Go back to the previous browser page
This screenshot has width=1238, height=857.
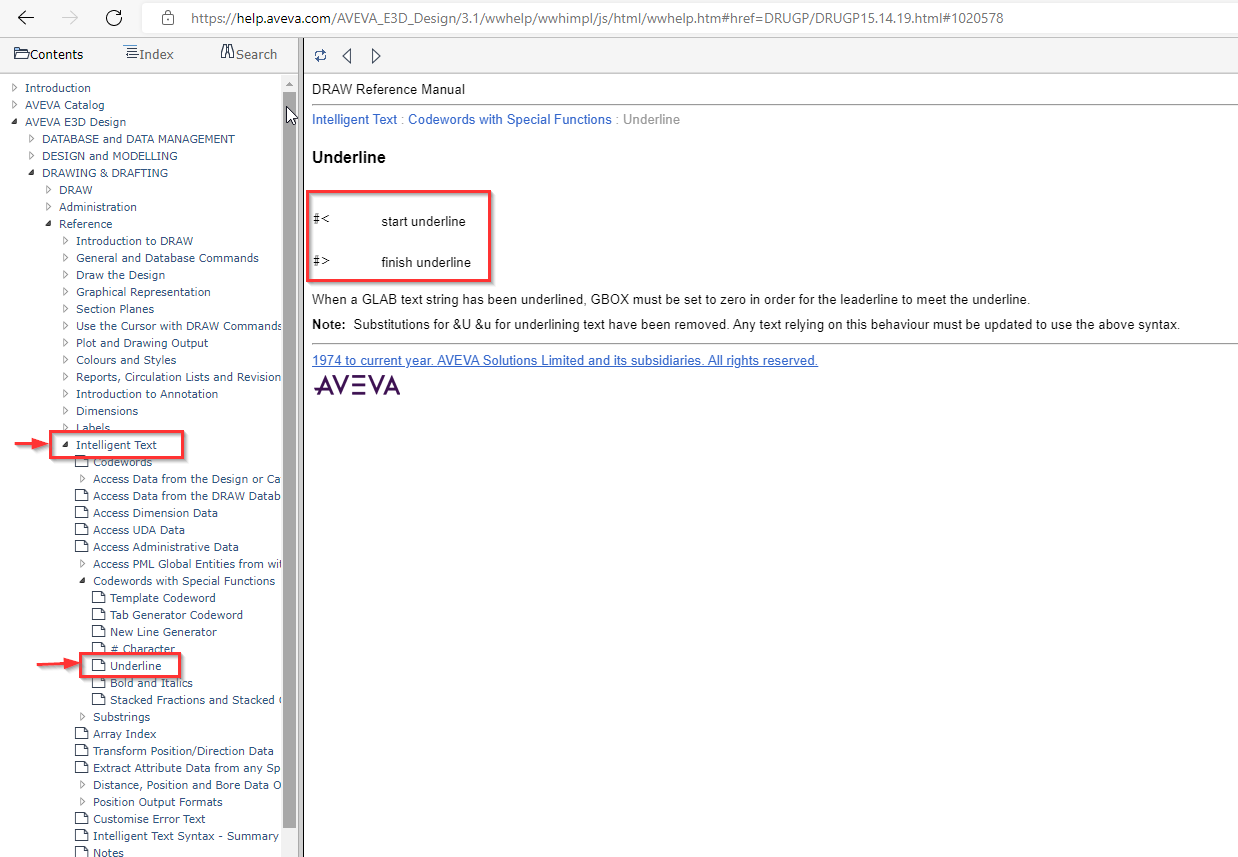click(25, 18)
